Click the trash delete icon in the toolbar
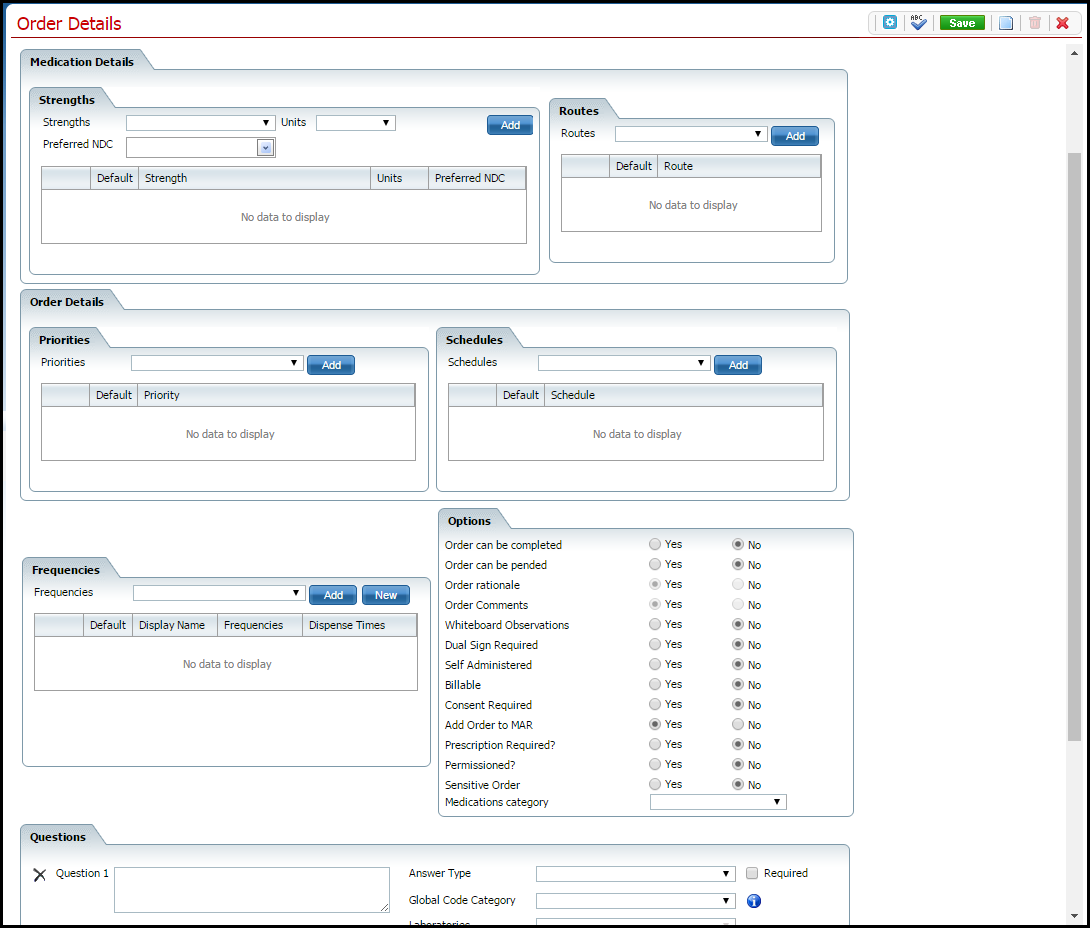 (x=1034, y=22)
